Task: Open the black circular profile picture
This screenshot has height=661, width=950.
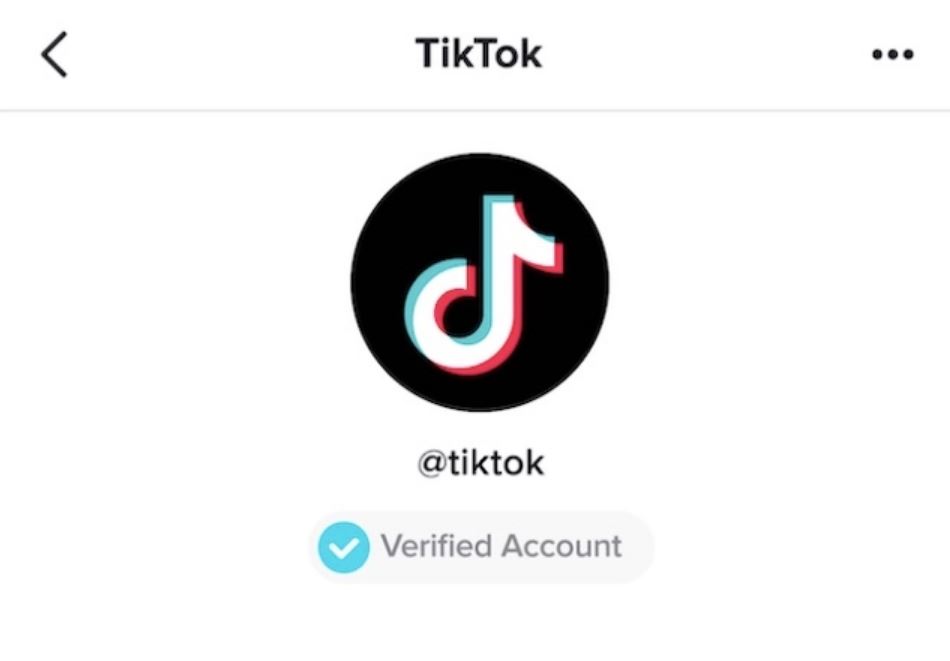Action: (480, 282)
